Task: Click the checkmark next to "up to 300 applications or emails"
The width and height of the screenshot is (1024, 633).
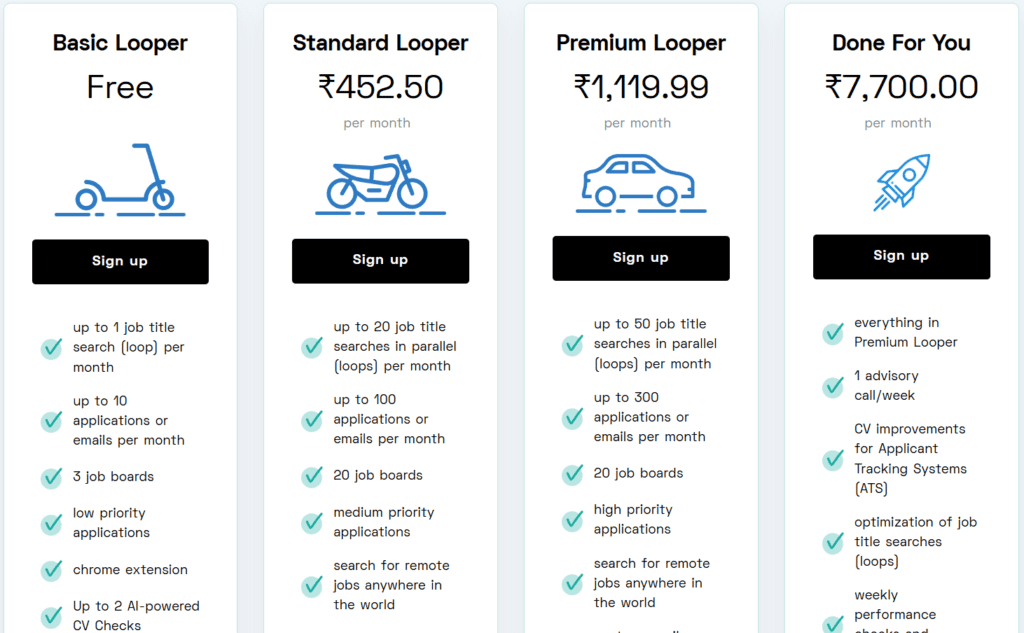Action: [x=572, y=417]
